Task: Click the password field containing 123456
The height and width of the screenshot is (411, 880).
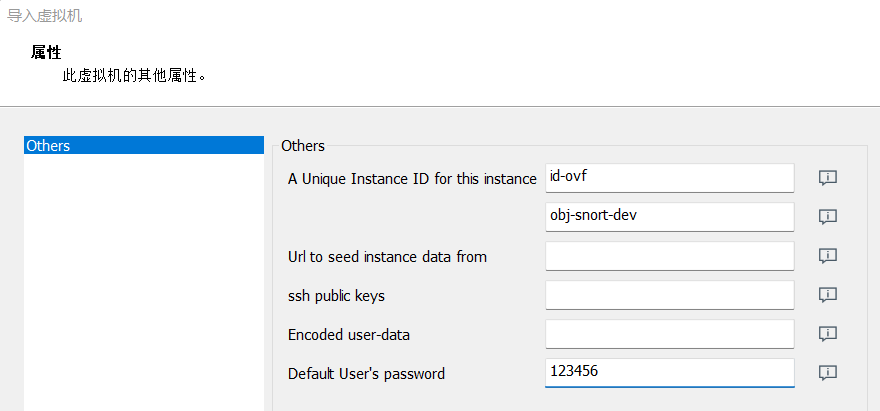Action: 670,373
